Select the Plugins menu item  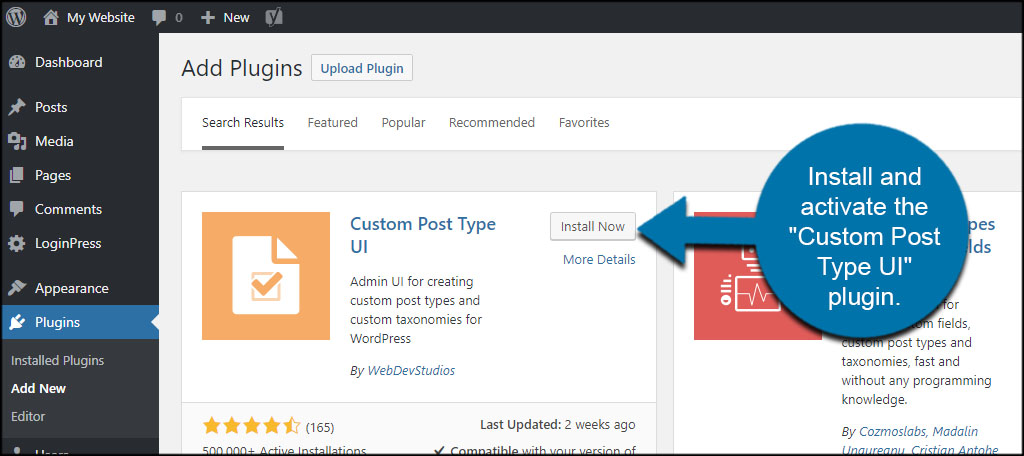point(79,322)
